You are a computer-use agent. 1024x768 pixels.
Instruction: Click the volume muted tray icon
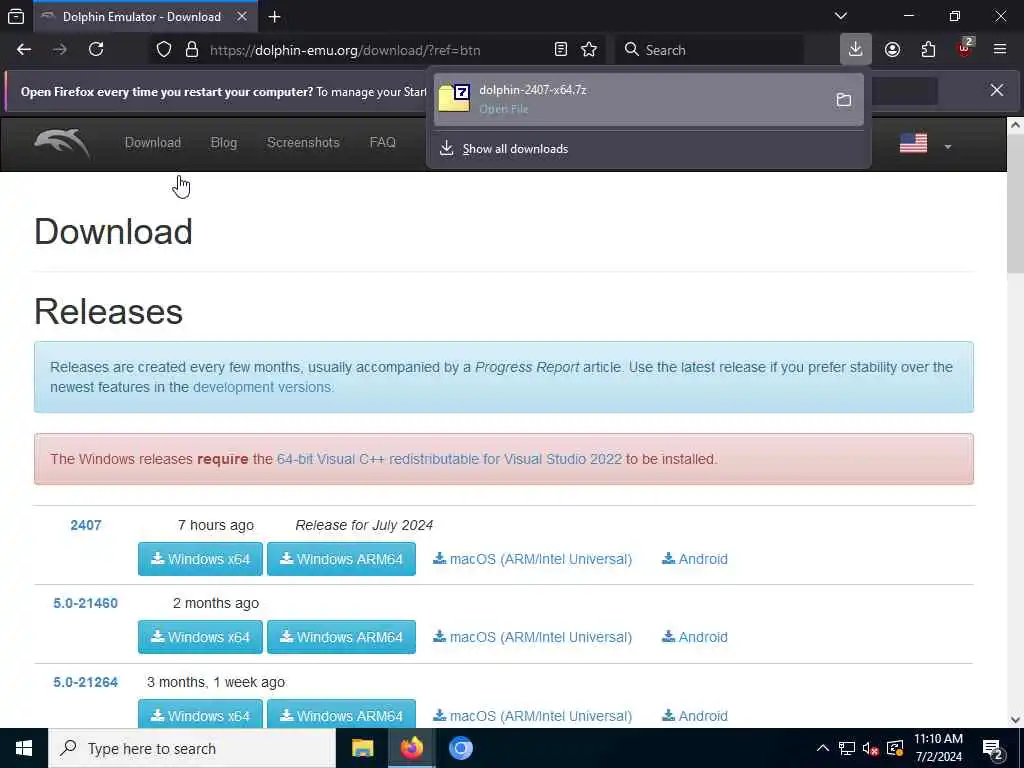[x=870, y=748]
